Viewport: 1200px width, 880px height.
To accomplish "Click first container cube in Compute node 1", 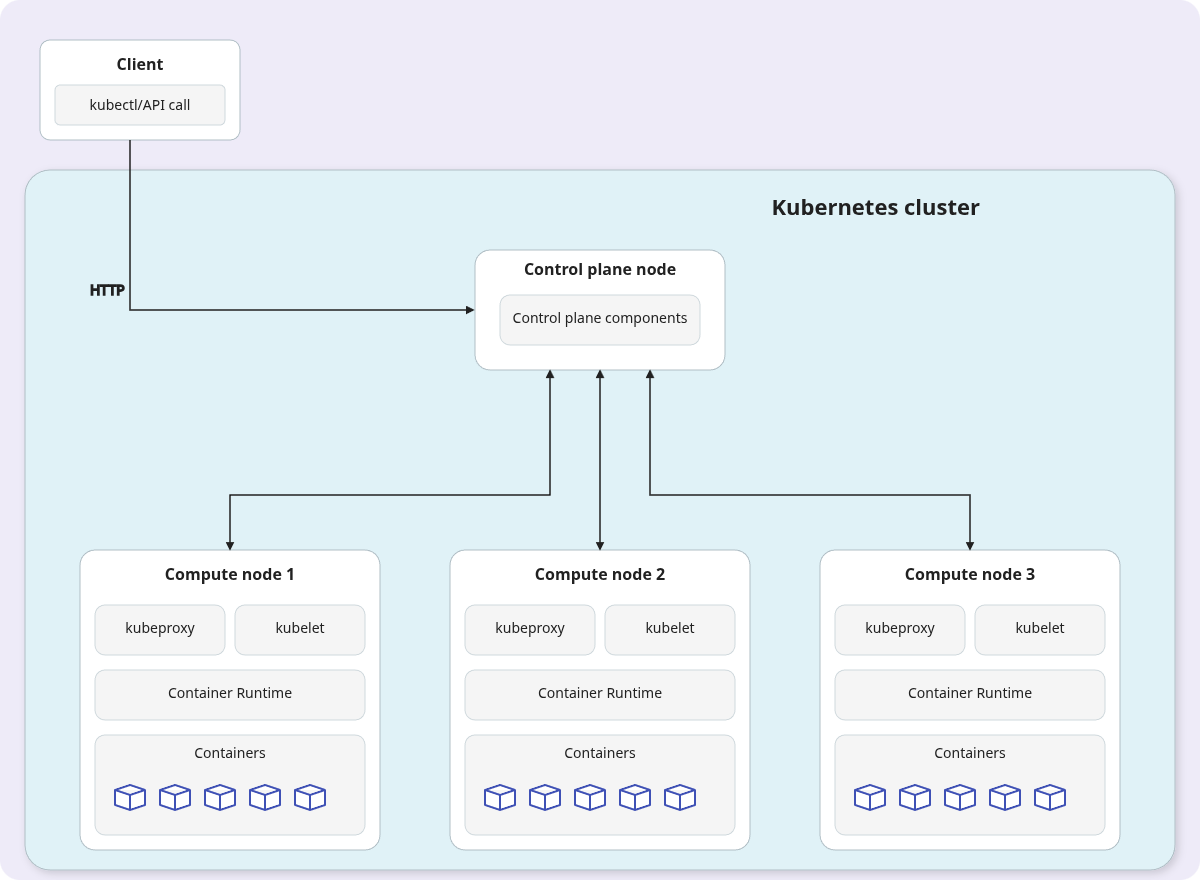I will [x=130, y=797].
